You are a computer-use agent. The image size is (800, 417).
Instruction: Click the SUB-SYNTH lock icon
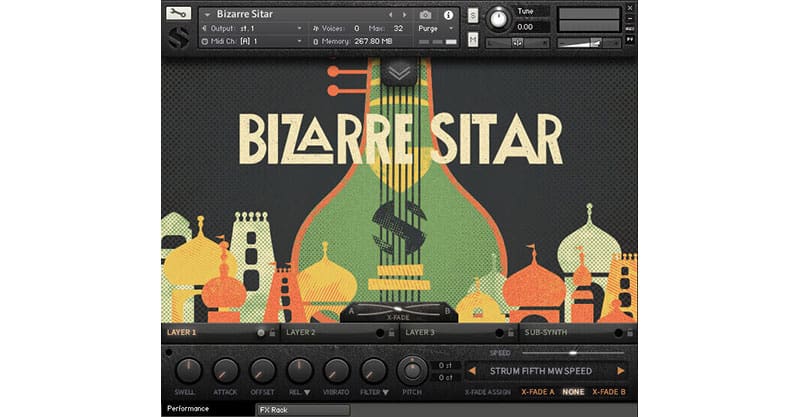click(x=630, y=333)
